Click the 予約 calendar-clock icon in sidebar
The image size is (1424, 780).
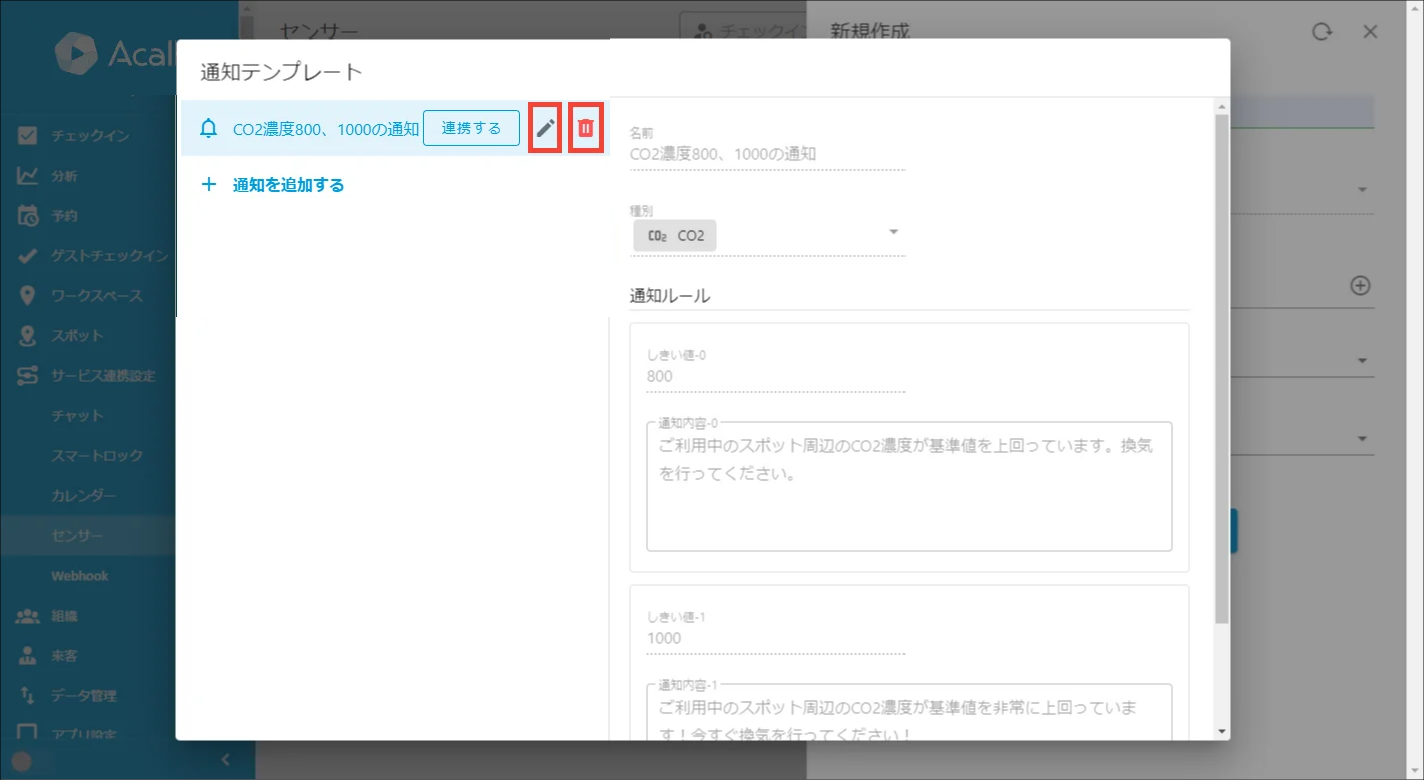(28, 216)
